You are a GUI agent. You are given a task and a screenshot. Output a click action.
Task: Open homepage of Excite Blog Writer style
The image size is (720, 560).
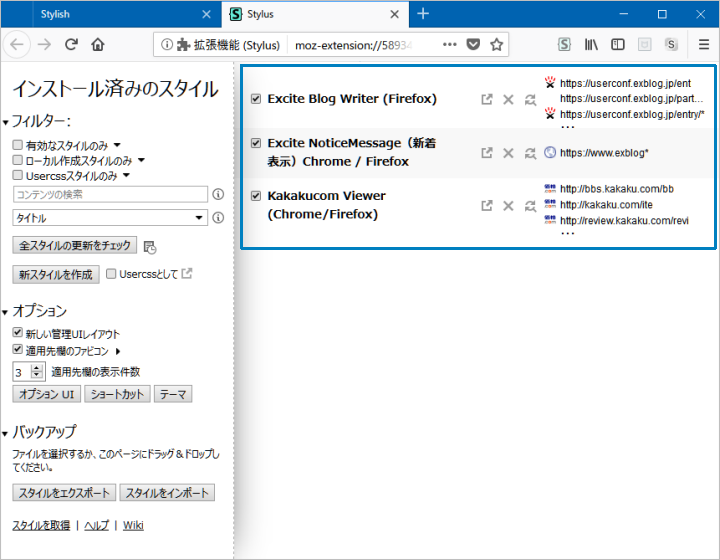487,99
